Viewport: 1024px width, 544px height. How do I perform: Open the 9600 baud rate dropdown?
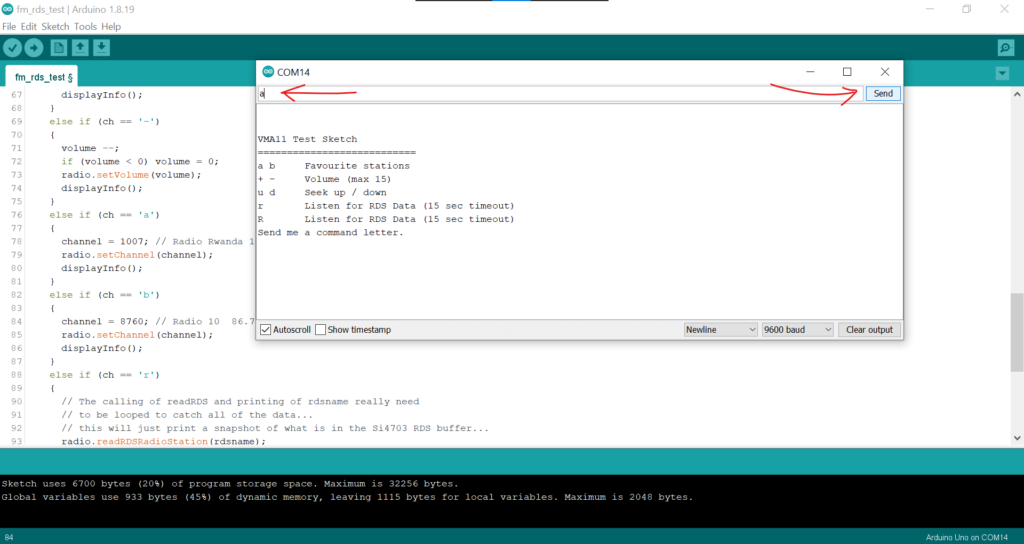tap(797, 330)
